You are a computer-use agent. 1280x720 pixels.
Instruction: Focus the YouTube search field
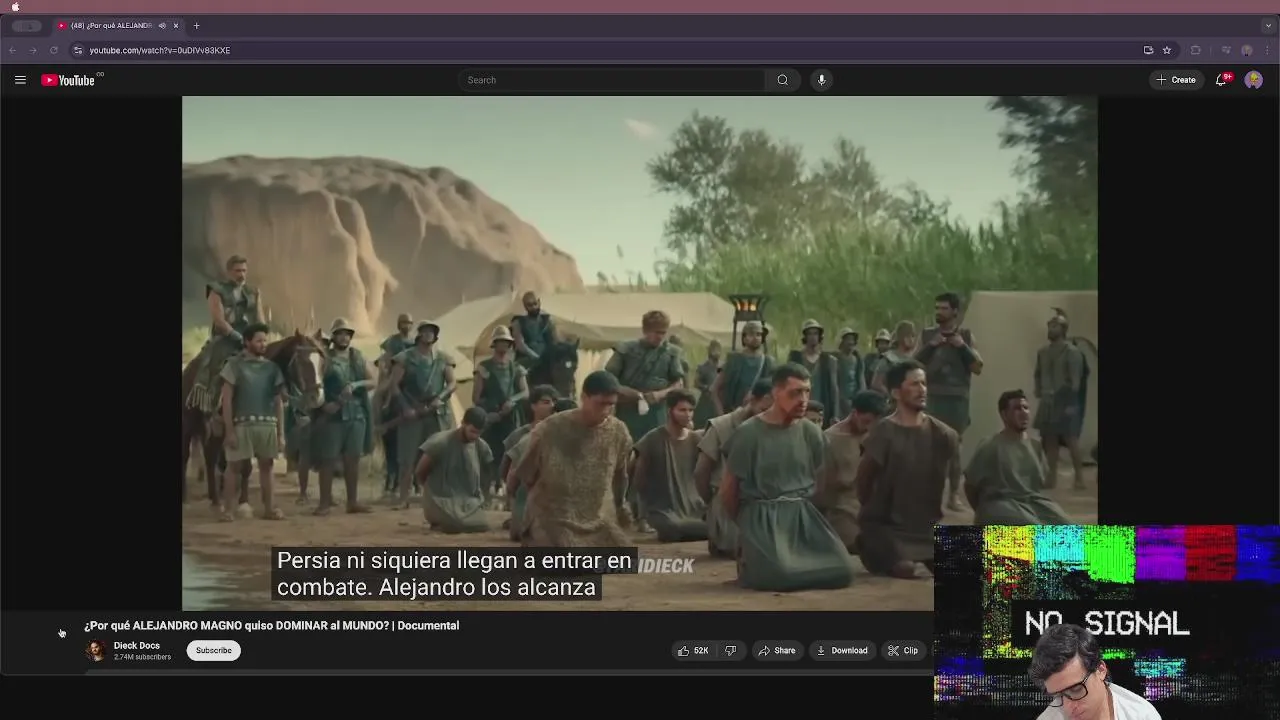(612, 80)
